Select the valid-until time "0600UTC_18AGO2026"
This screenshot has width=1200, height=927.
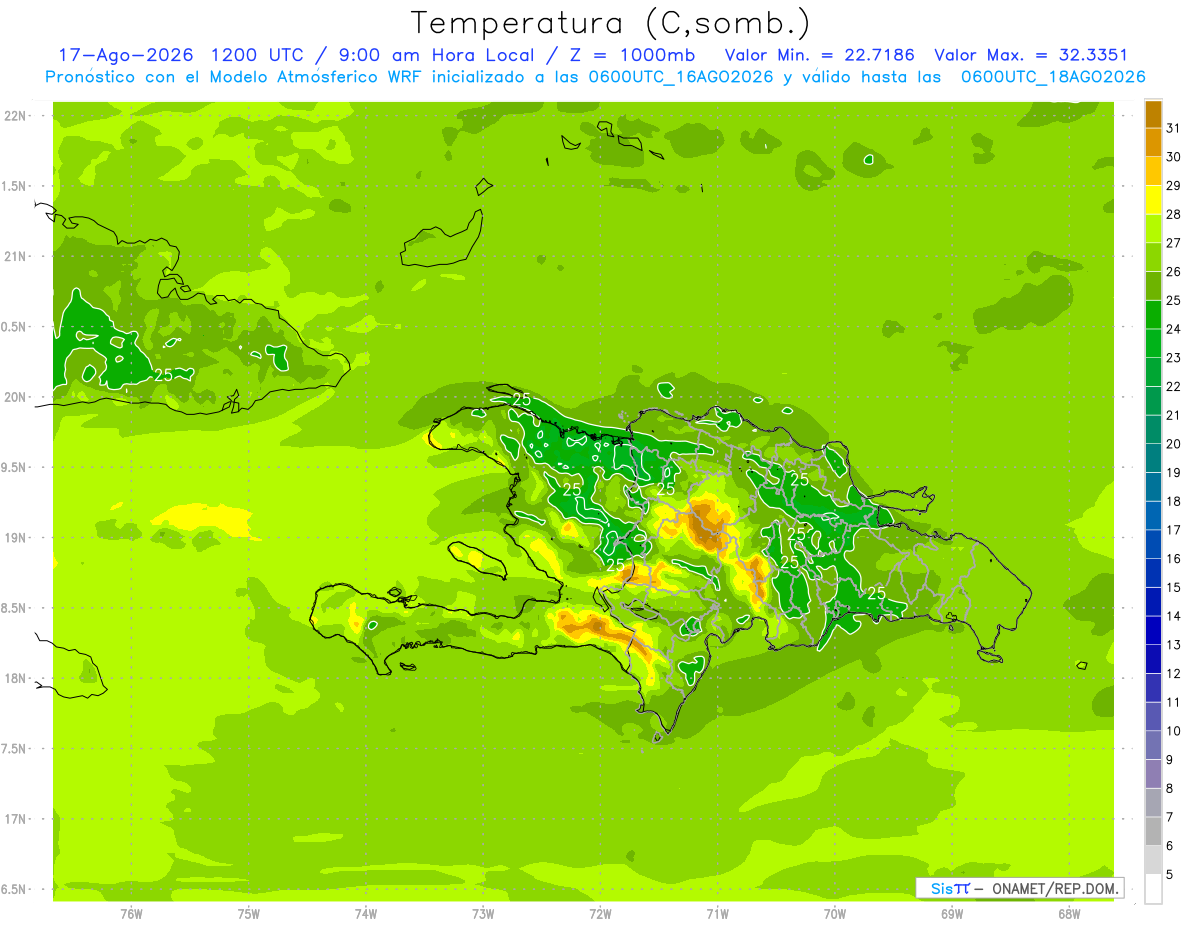[x=1053, y=77]
